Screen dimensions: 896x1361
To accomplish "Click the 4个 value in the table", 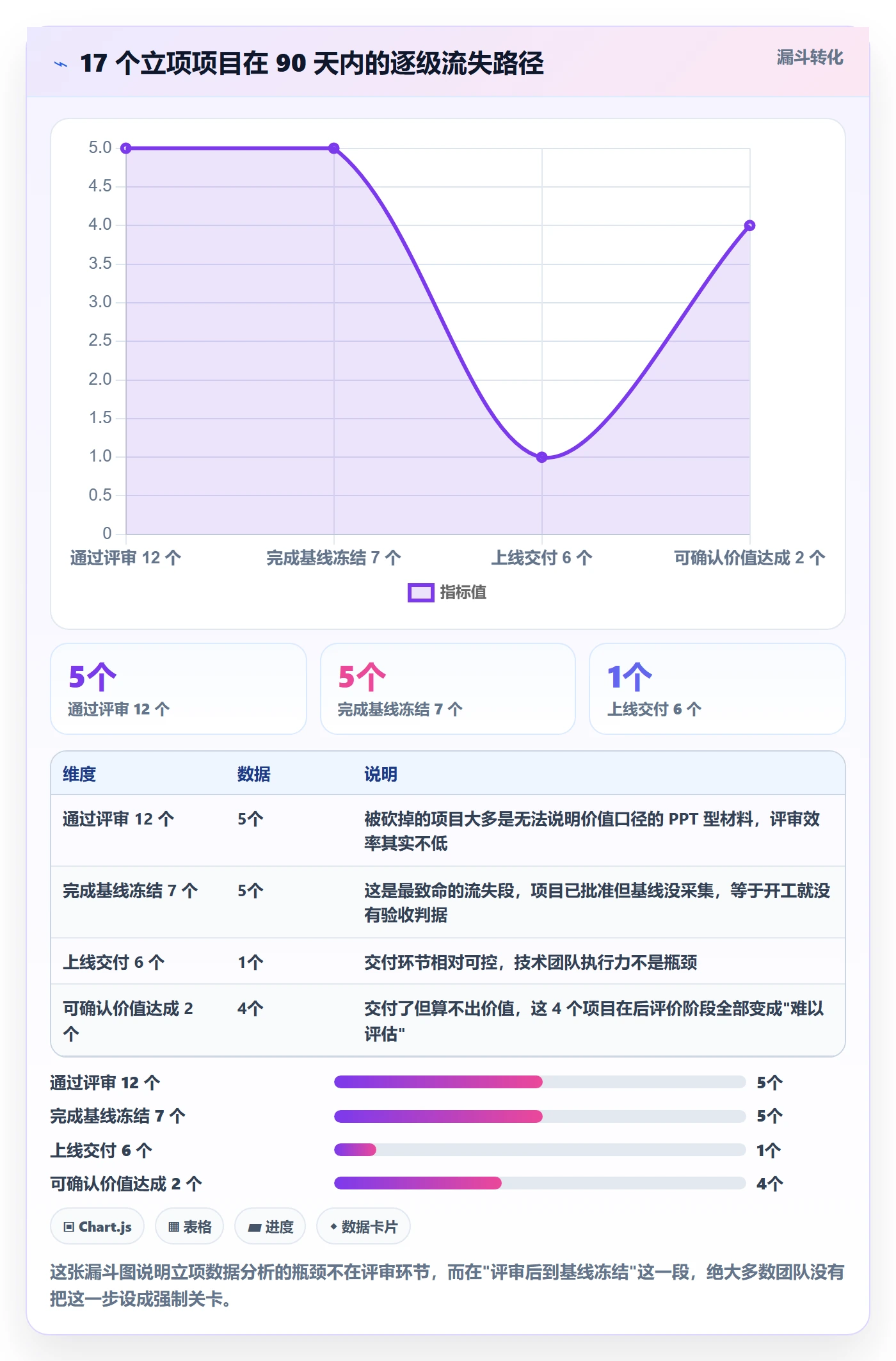I will click(x=250, y=1009).
